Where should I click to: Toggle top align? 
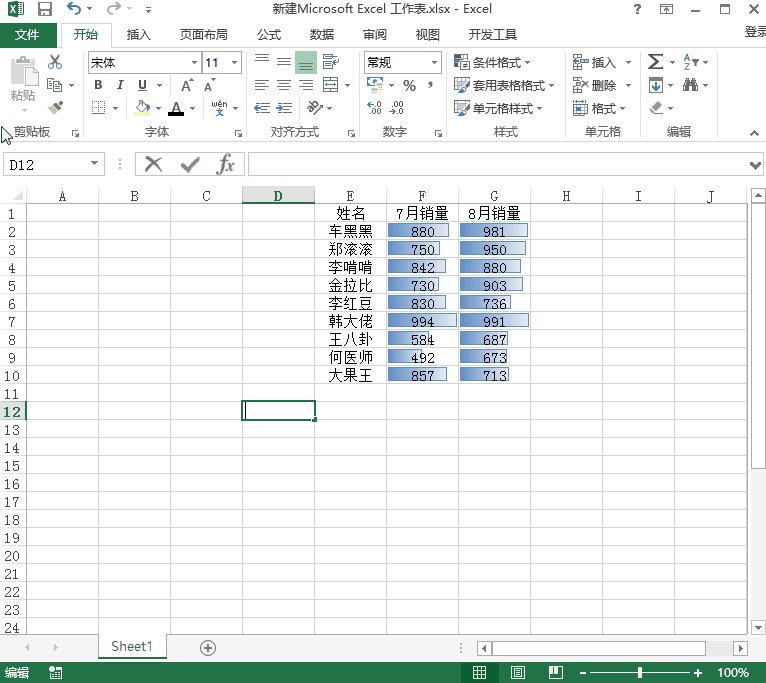click(262, 62)
